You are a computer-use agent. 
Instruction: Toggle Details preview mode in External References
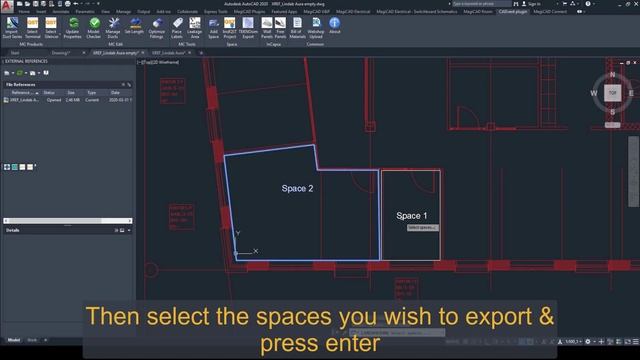(x=122, y=230)
